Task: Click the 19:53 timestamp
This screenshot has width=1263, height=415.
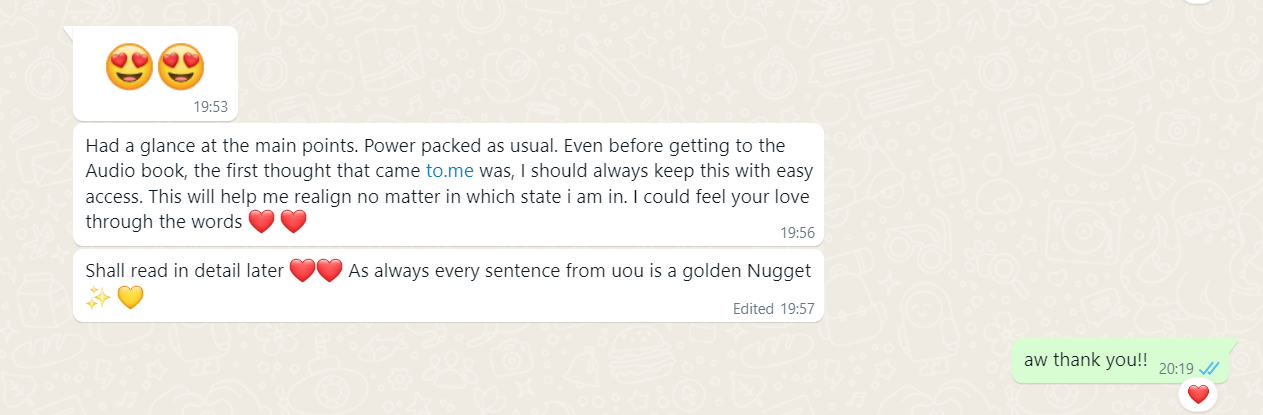Action: (x=211, y=107)
